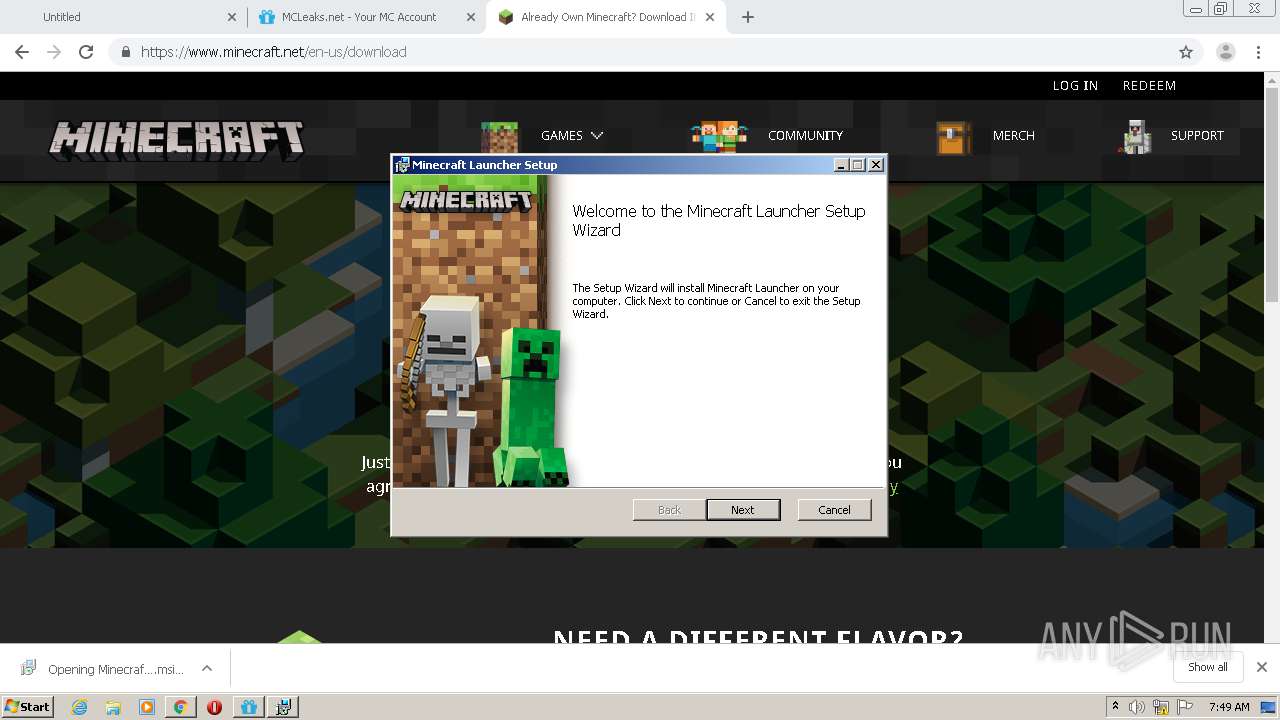Click the Steve and Alex Community icon
This screenshot has width=1280, height=720.
pos(719,136)
